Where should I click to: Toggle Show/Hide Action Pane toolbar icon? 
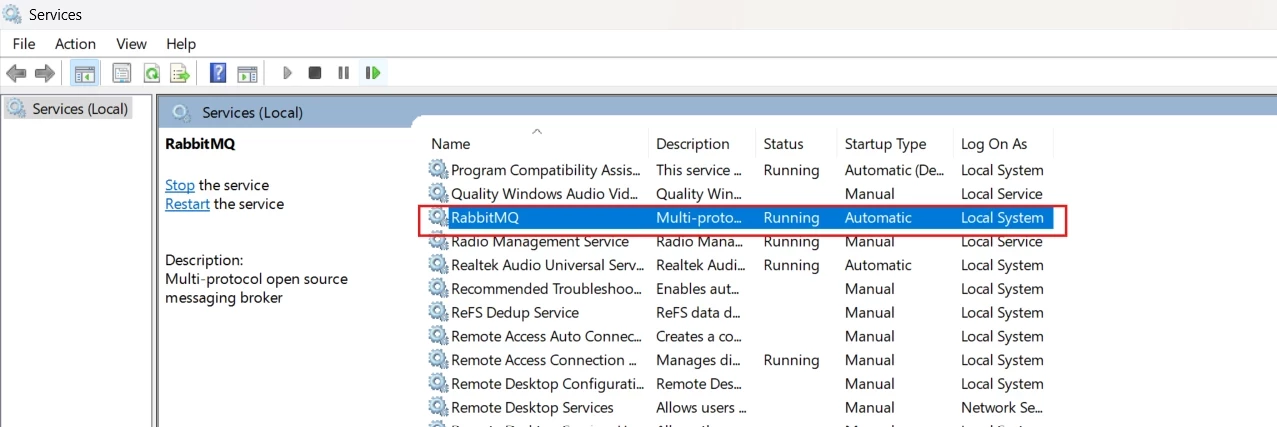[247, 73]
